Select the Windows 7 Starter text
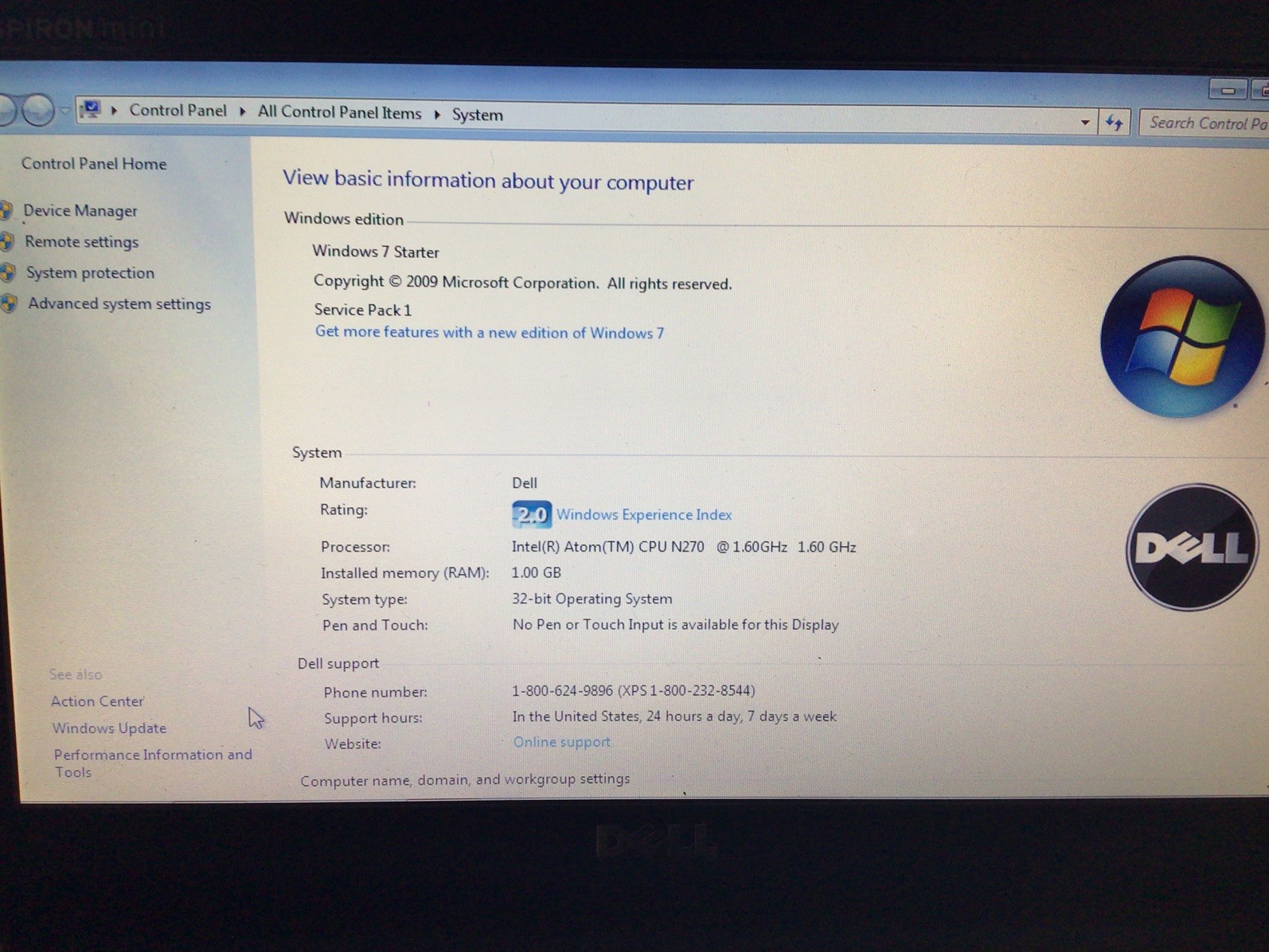Screen dimensions: 1269x952 click(376, 252)
